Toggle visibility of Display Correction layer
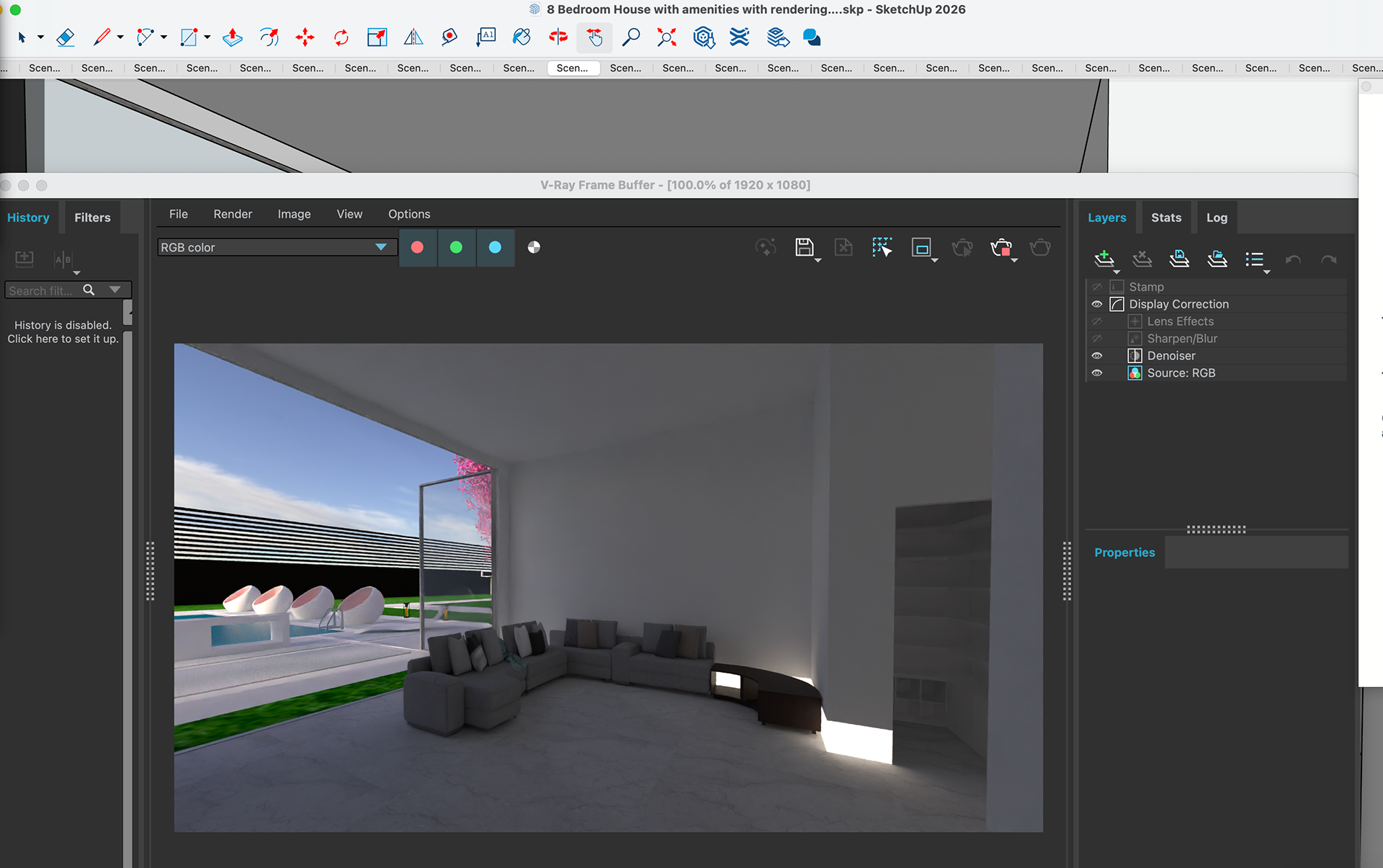The height and width of the screenshot is (868, 1383). coord(1097,304)
